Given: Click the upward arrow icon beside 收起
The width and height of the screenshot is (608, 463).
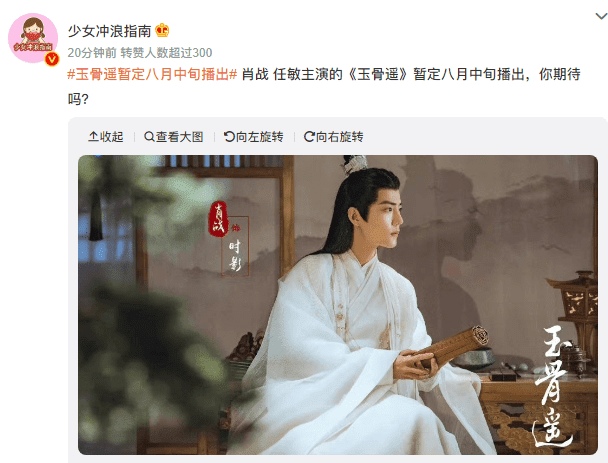Looking at the screenshot, I should point(93,136).
